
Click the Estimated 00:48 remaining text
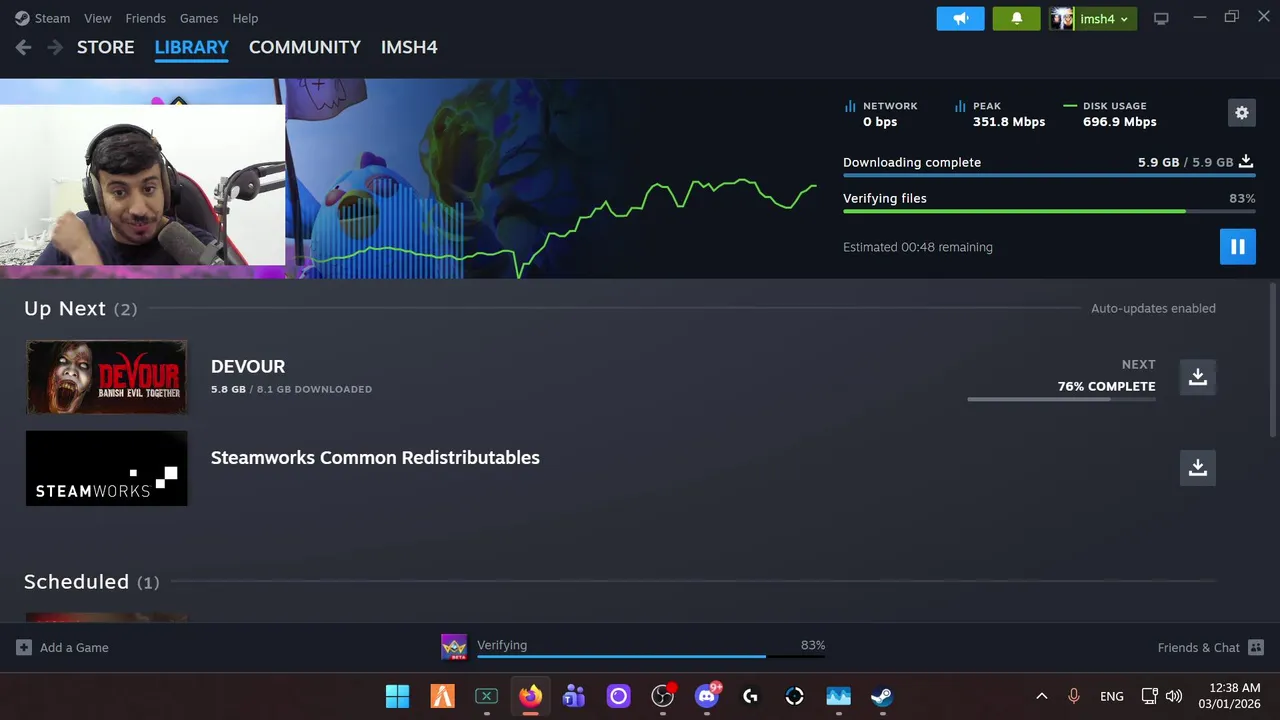[x=918, y=247]
